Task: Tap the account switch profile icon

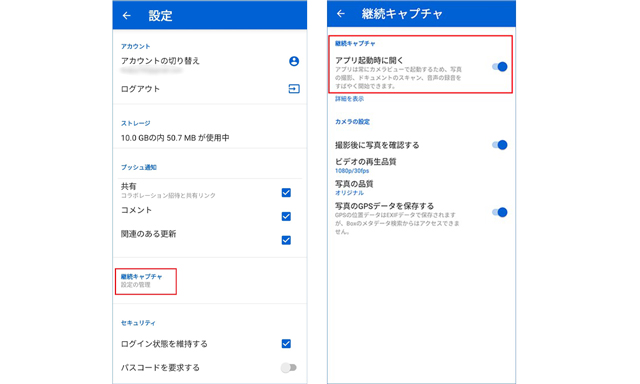Action: point(294,61)
